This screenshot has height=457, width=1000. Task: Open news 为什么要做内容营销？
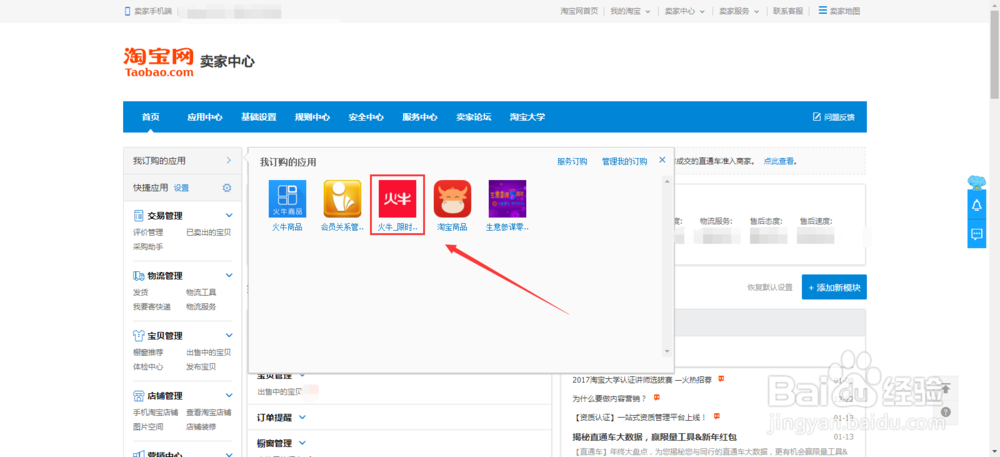[x=609, y=398]
